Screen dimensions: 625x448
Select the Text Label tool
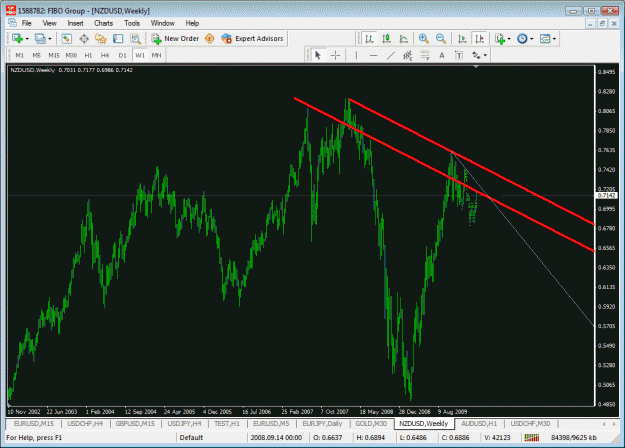(x=459, y=55)
